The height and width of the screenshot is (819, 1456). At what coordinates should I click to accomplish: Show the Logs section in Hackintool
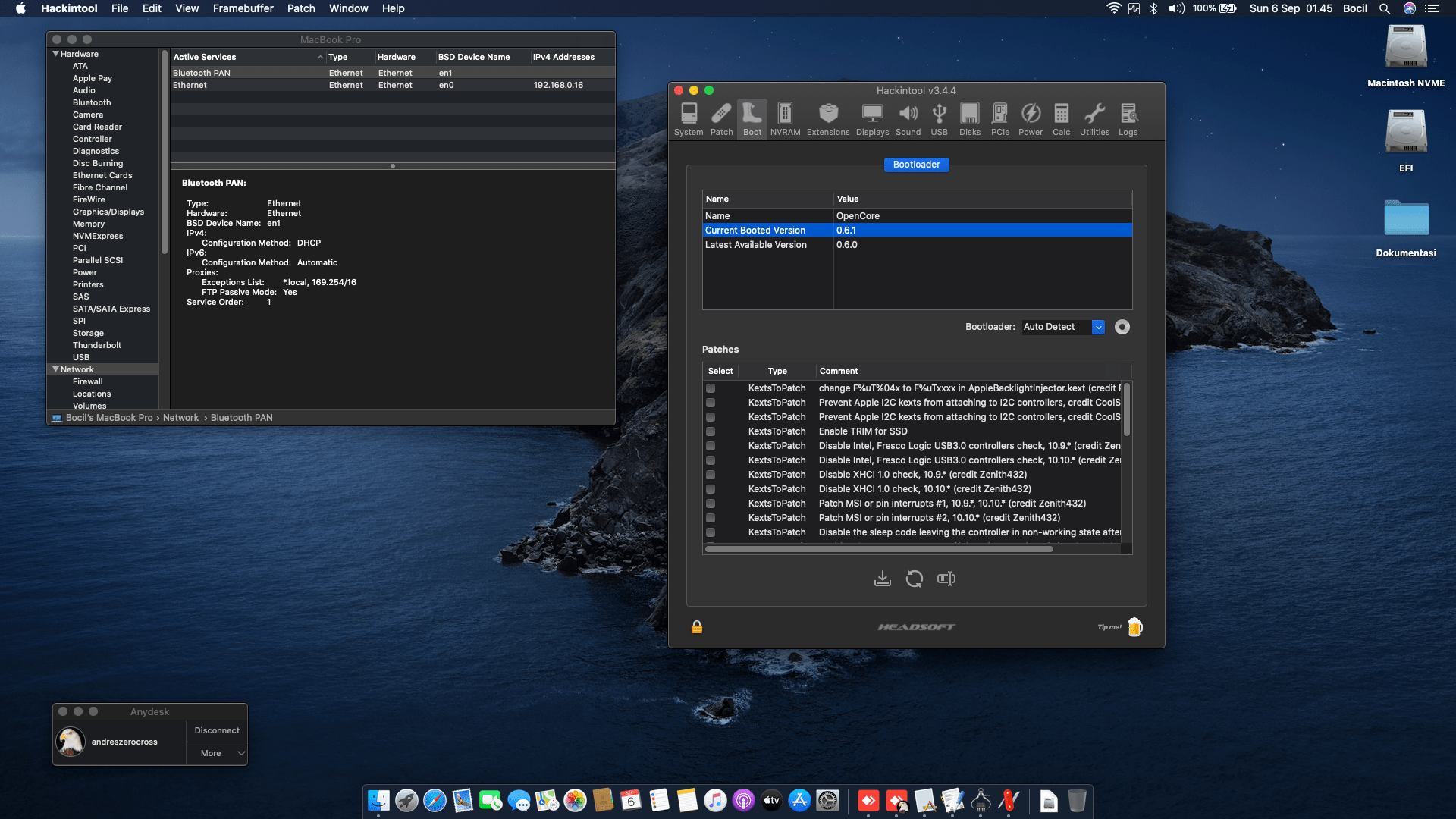[x=1128, y=119]
